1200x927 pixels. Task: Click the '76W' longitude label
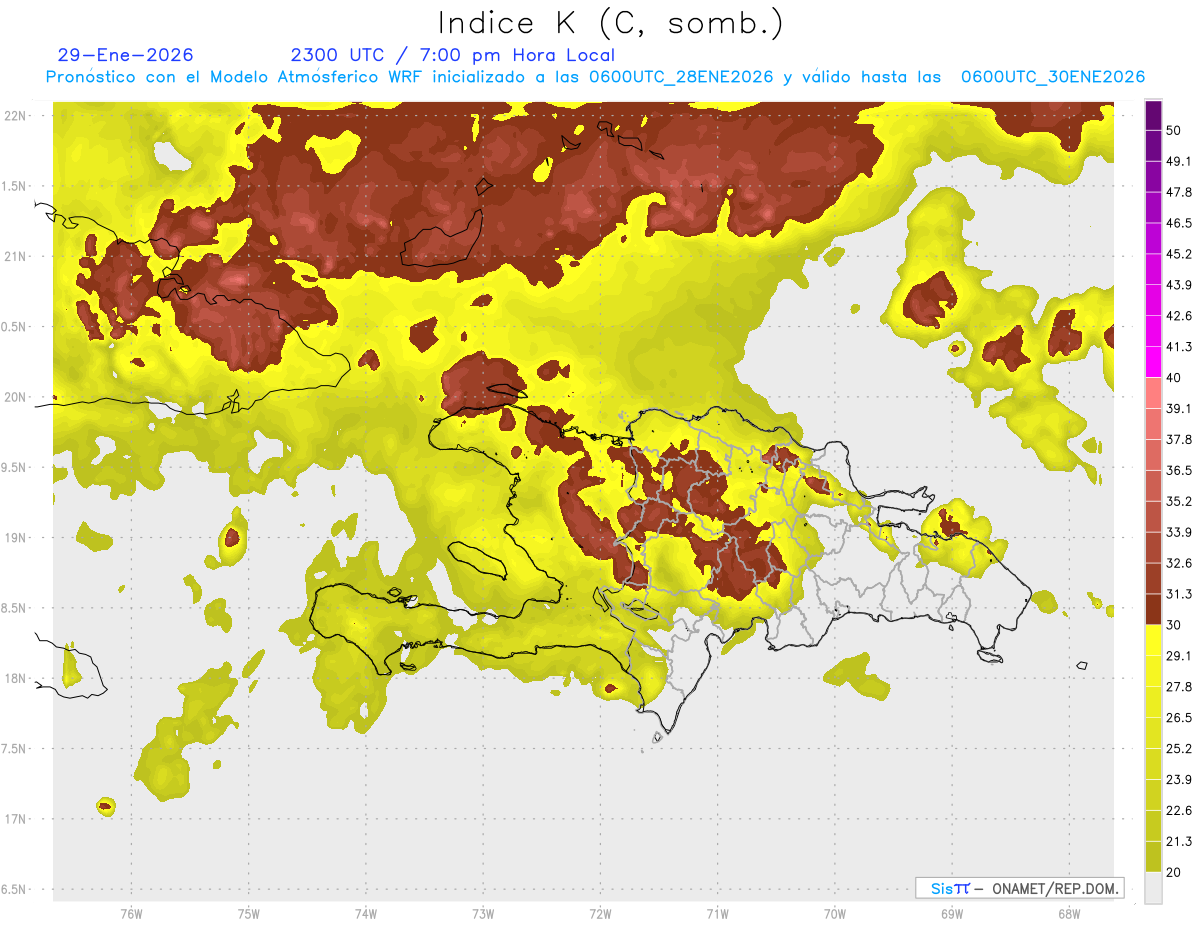[x=131, y=914]
